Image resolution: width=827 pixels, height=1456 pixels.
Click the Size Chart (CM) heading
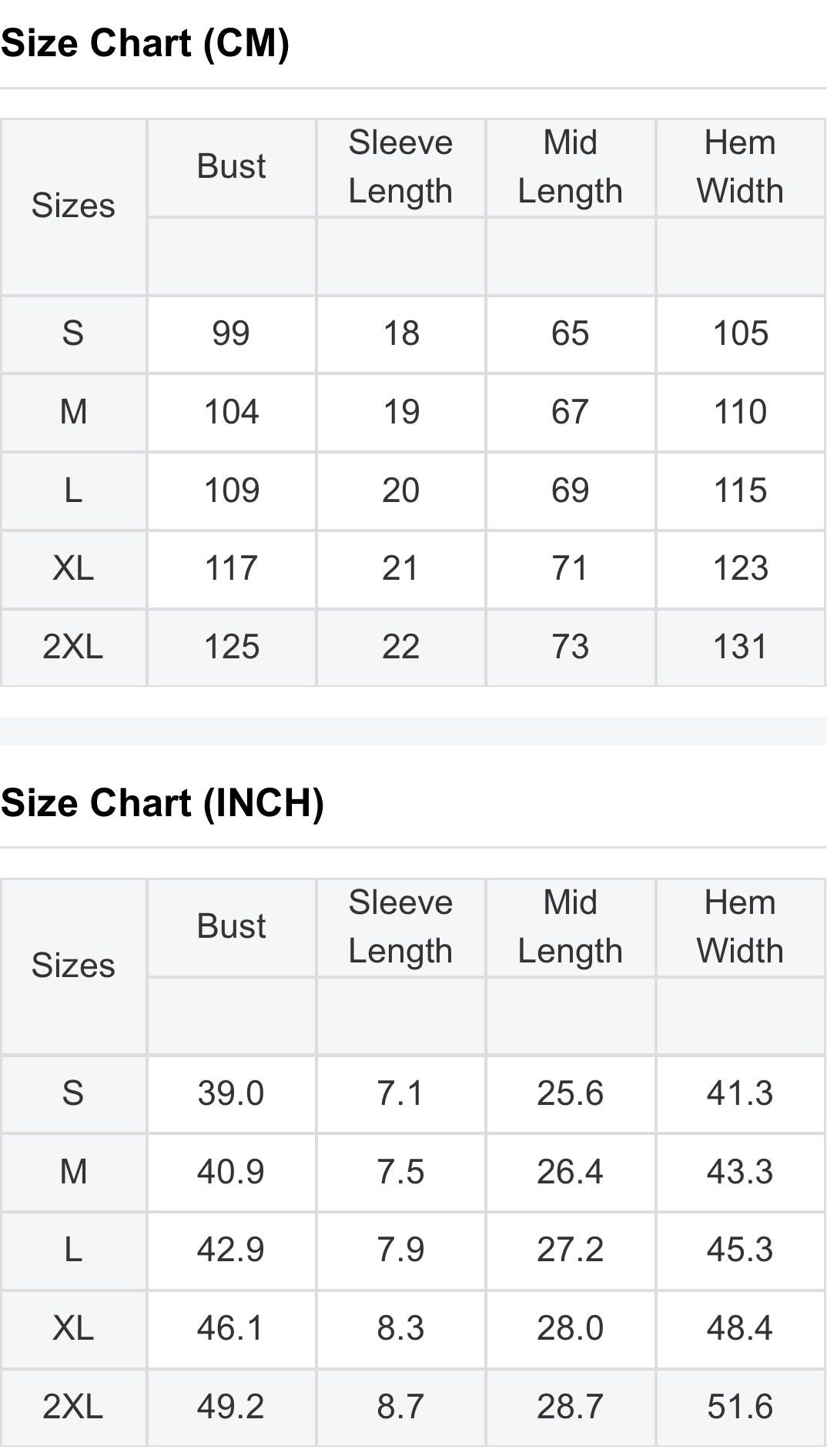point(145,43)
